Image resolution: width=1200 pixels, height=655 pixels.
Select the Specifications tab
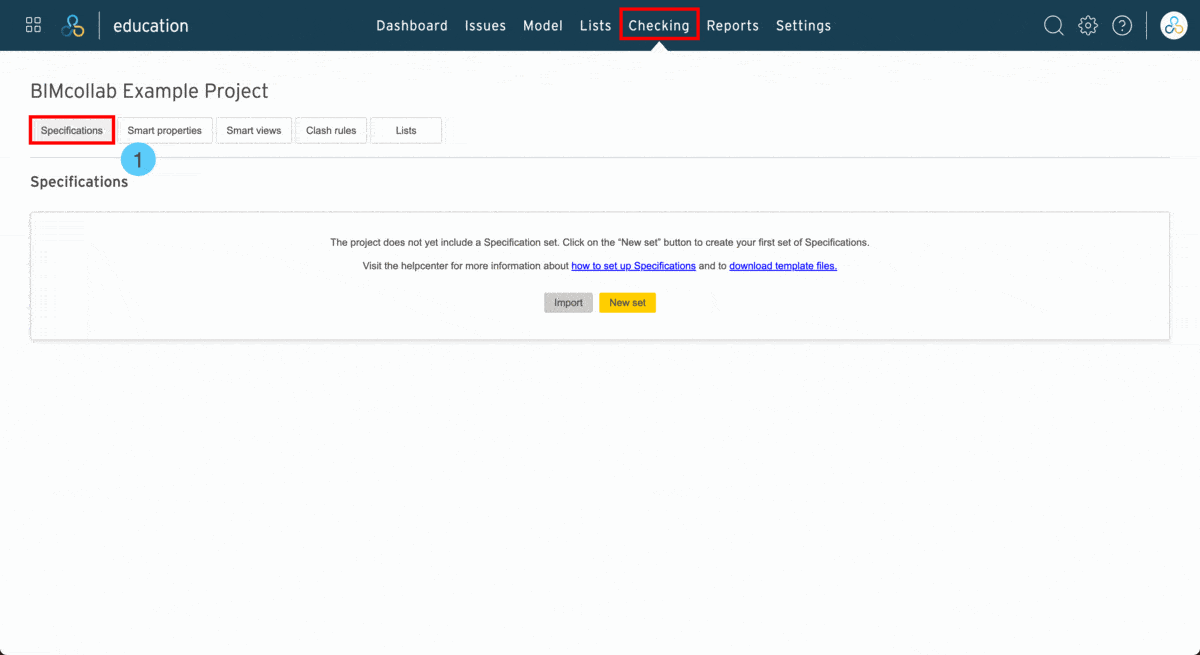[71, 130]
